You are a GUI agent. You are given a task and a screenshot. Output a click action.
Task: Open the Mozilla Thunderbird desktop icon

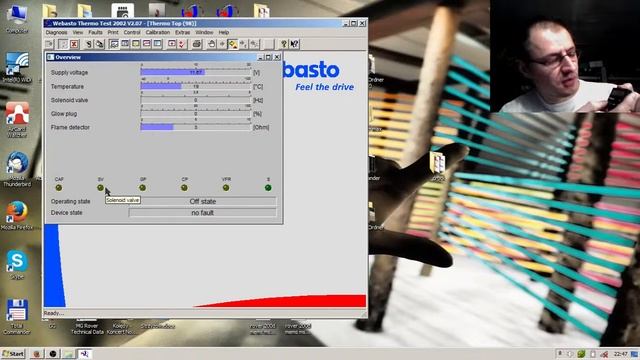[17, 169]
